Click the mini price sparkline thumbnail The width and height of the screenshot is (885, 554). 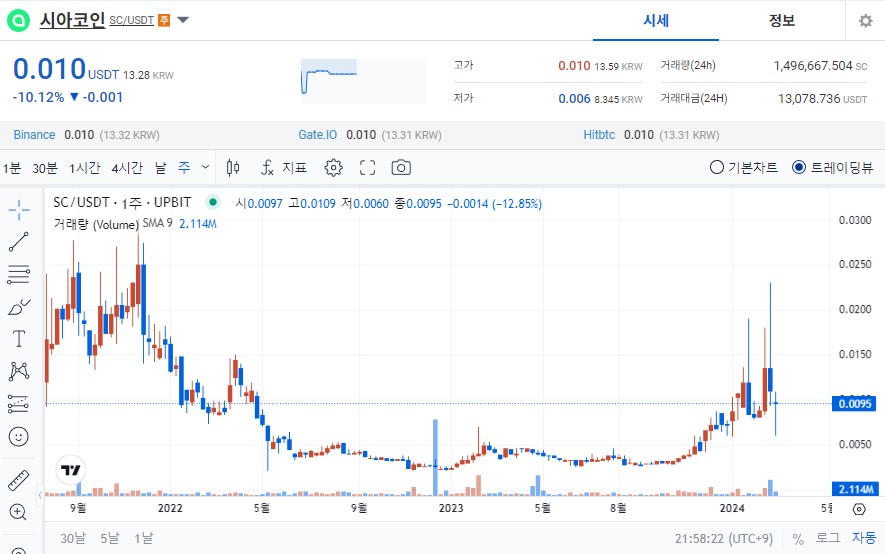click(x=363, y=81)
